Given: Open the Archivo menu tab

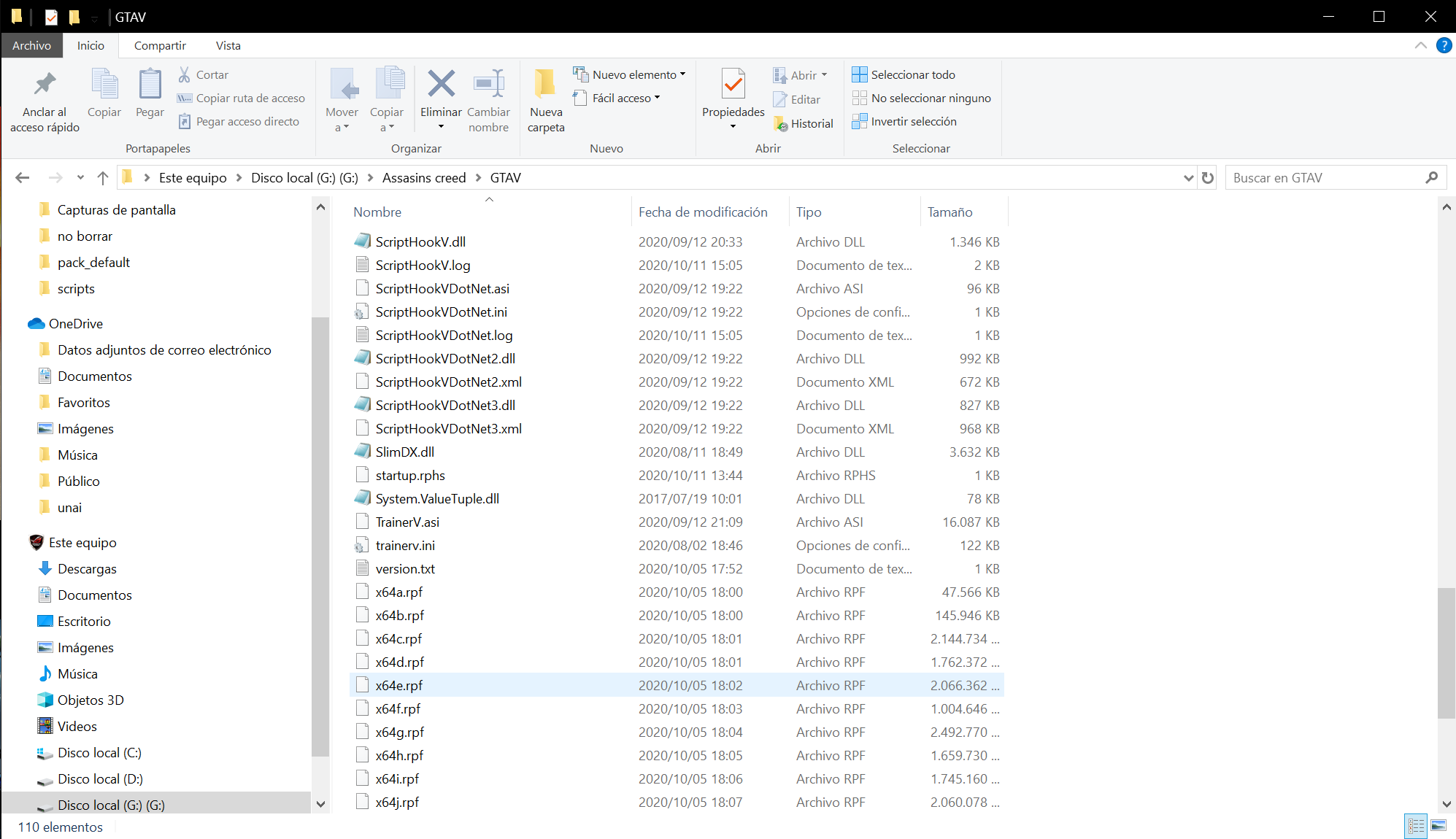Looking at the screenshot, I should 31,45.
